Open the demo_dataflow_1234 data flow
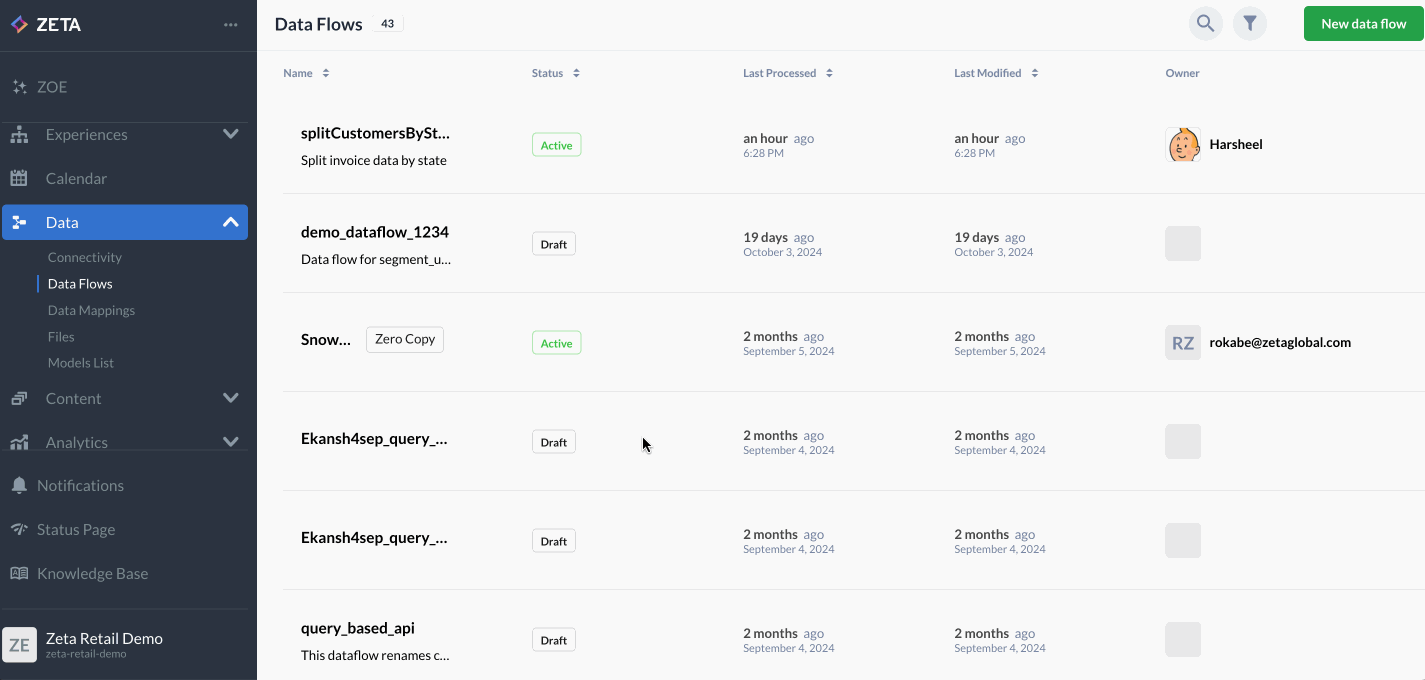The height and width of the screenshot is (680, 1425). click(375, 232)
